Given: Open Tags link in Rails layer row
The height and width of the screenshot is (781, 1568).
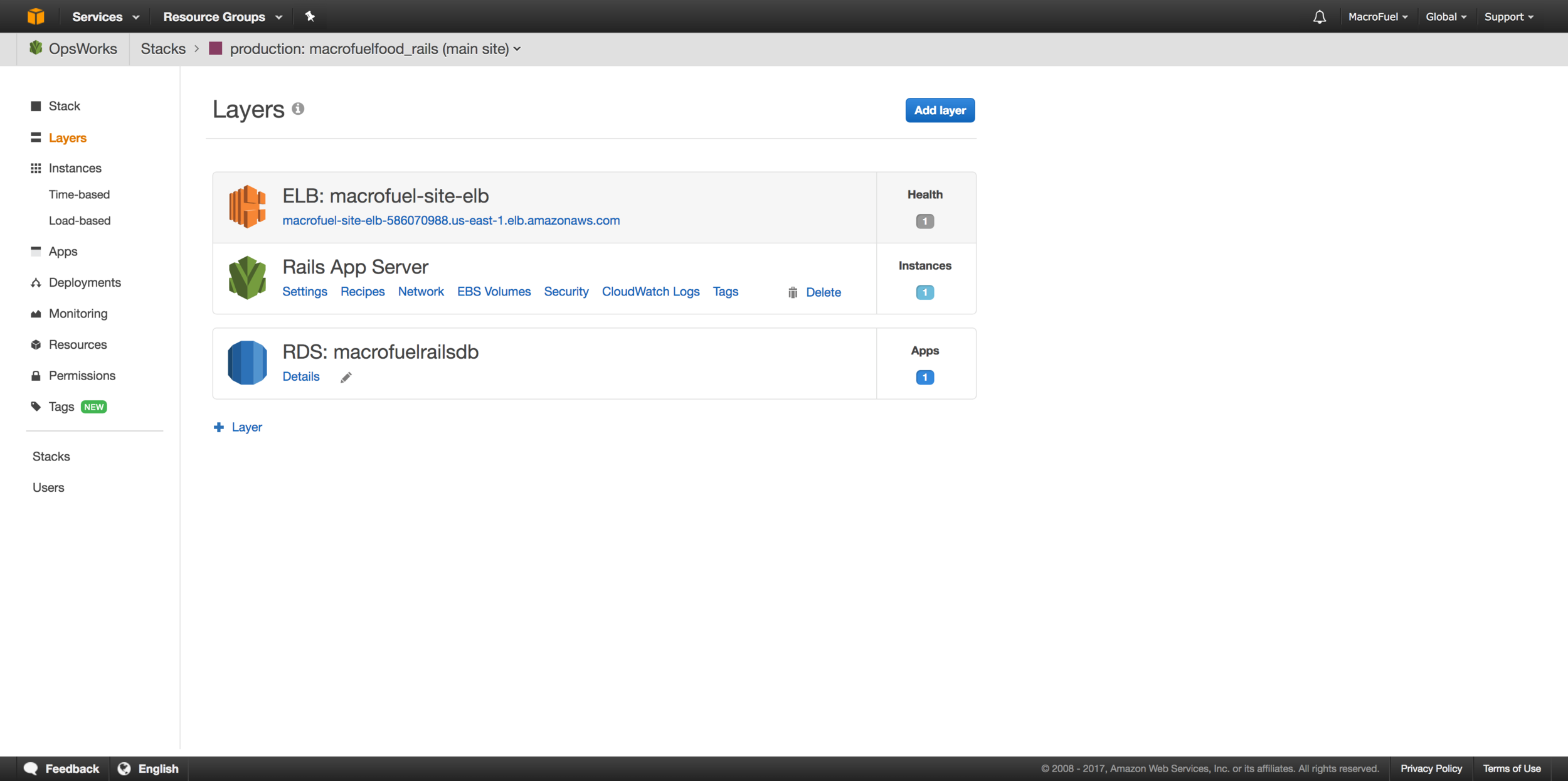Looking at the screenshot, I should (726, 292).
